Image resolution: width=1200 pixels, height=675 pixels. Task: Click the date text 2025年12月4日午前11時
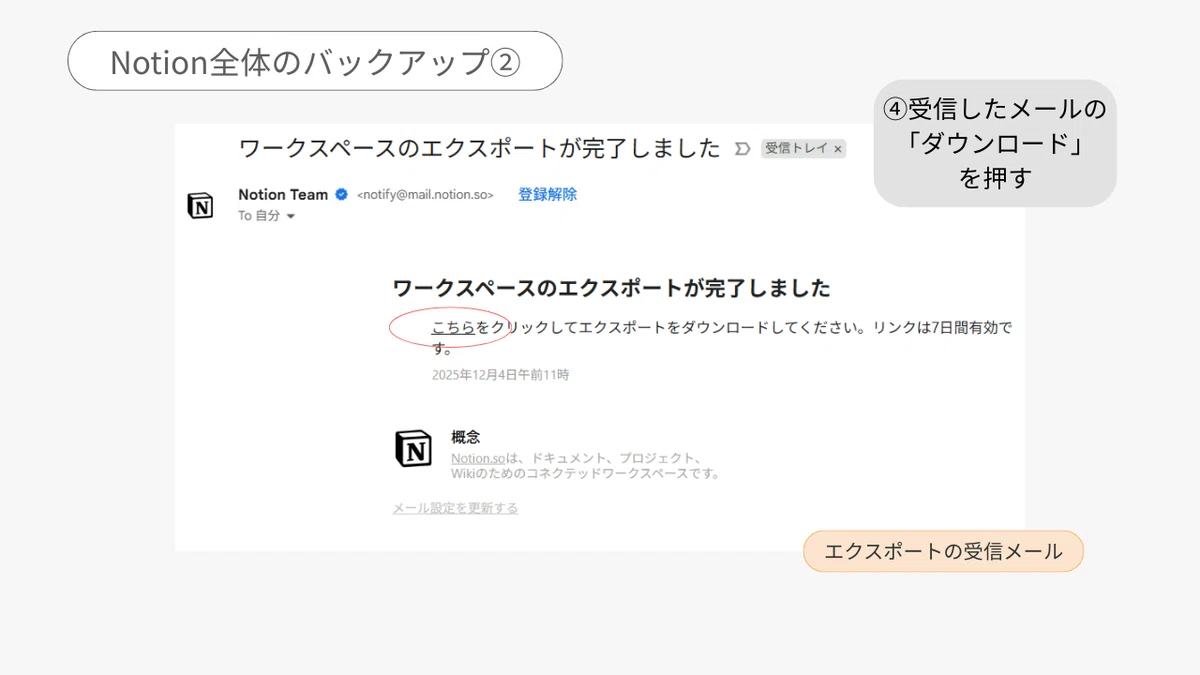click(x=500, y=375)
